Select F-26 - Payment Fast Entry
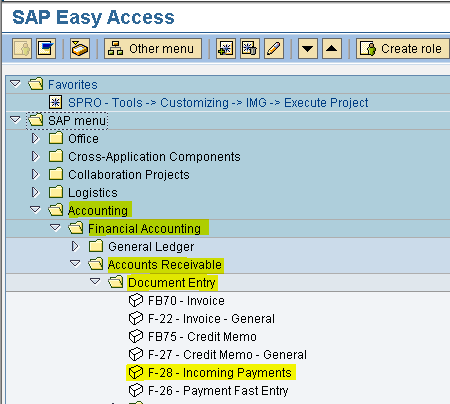This screenshot has height=404, width=450. coord(218,391)
